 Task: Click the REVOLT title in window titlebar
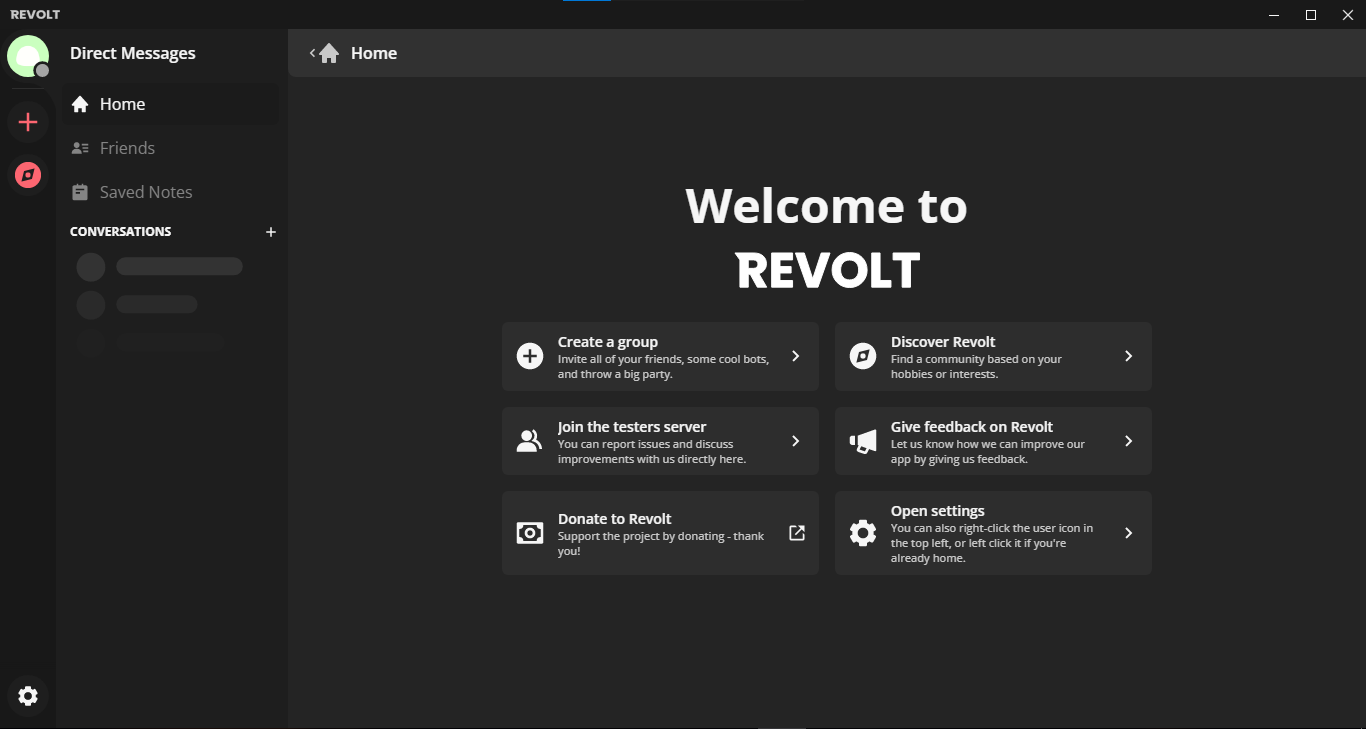coord(35,15)
